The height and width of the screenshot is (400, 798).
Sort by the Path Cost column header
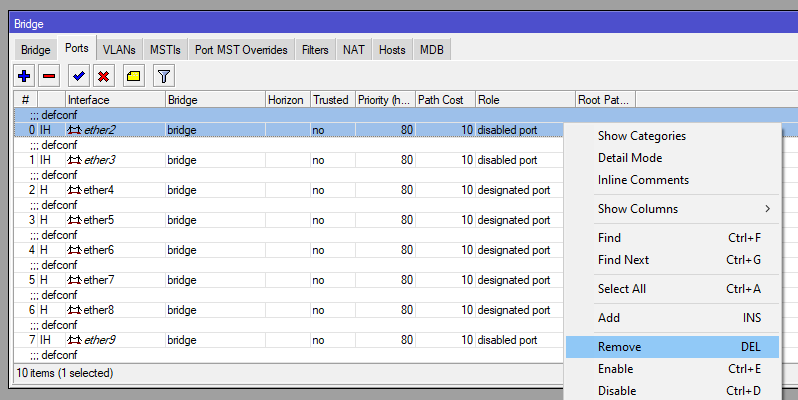click(x=445, y=100)
